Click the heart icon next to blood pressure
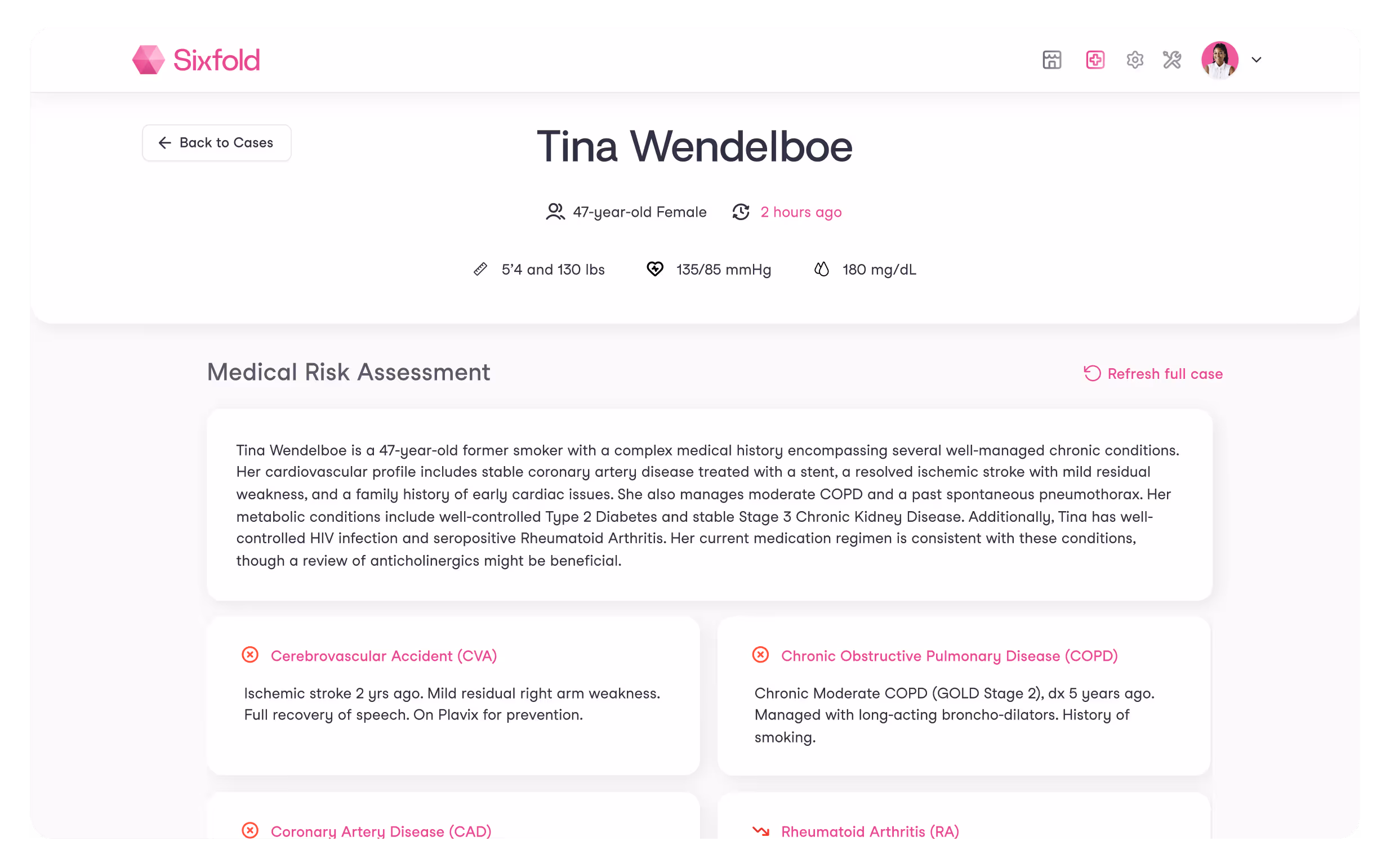 (x=655, y=269)
